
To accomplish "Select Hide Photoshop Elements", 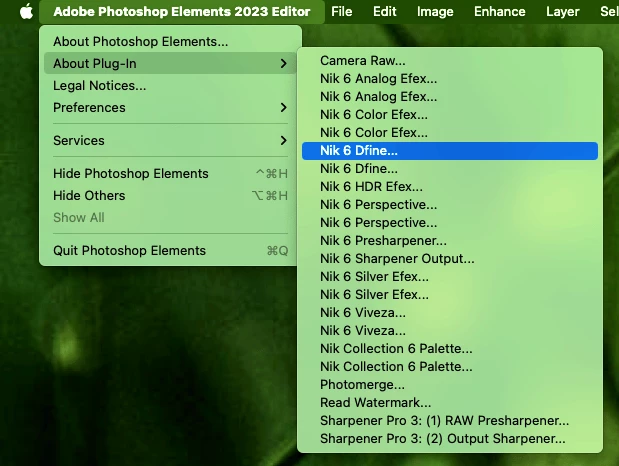I will tap(170, 173).
